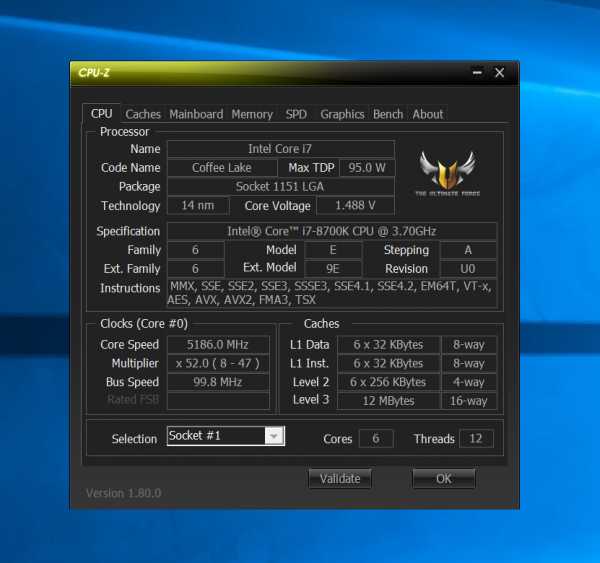Click the Validate button
Image resolution: width=600 pixels, height=563 pixels.
pyautogui.click(x=340, y=478)
